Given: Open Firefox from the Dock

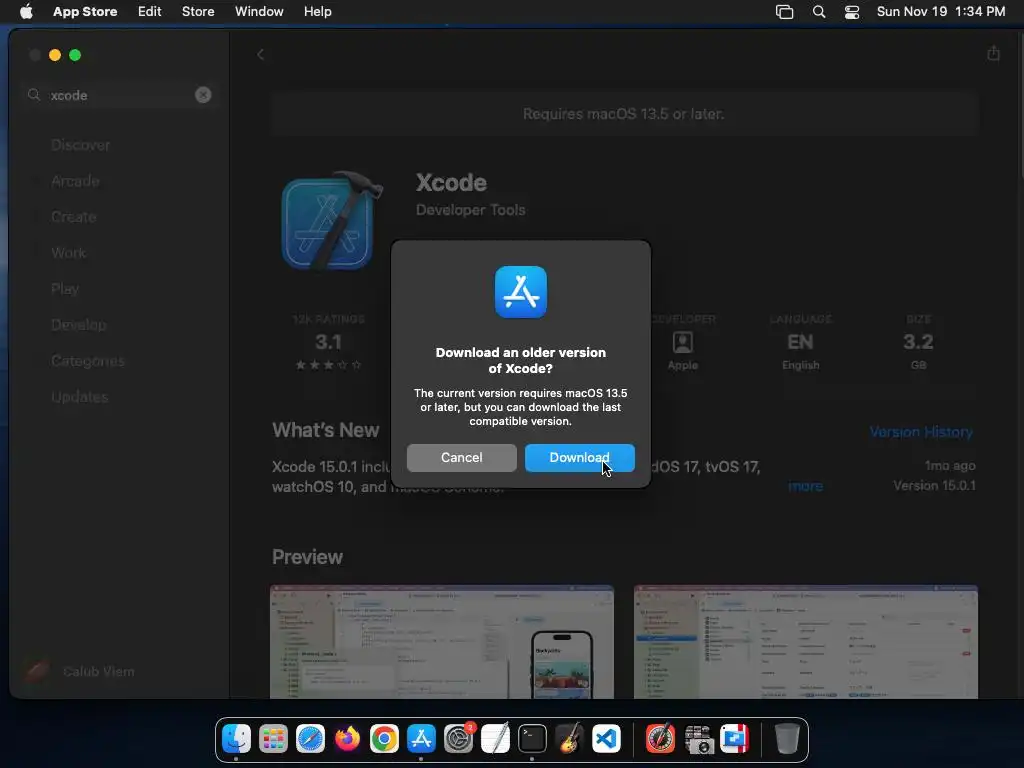Looking at the screenshot, I should 347,739.
